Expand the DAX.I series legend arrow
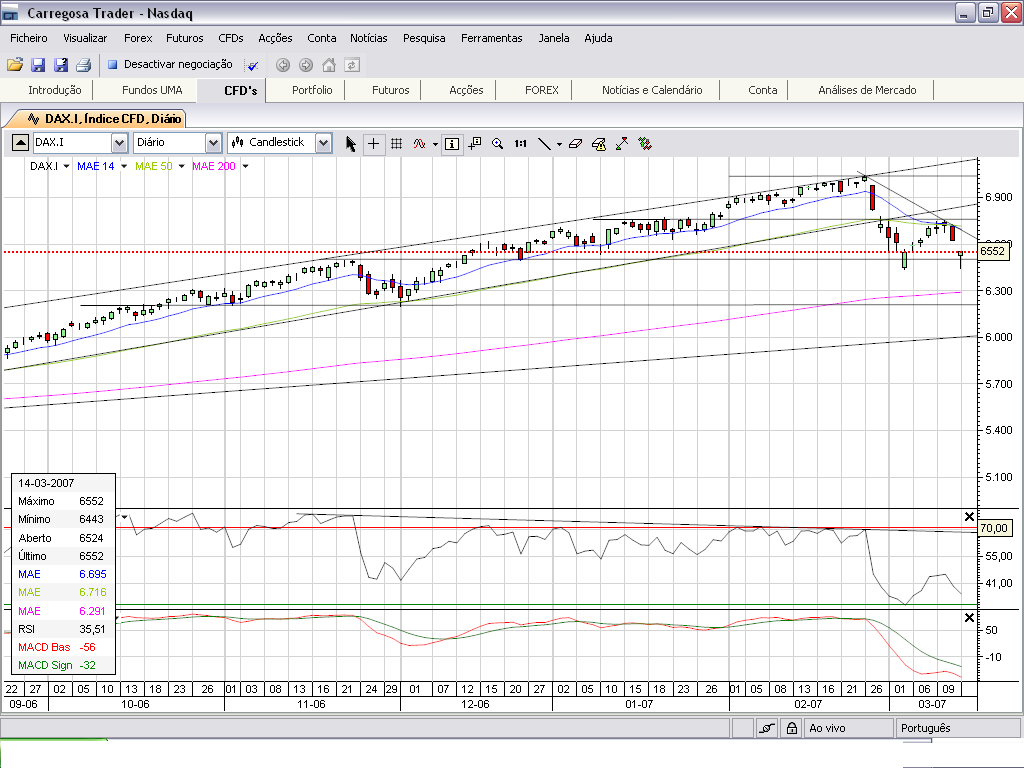 (66, 167)
